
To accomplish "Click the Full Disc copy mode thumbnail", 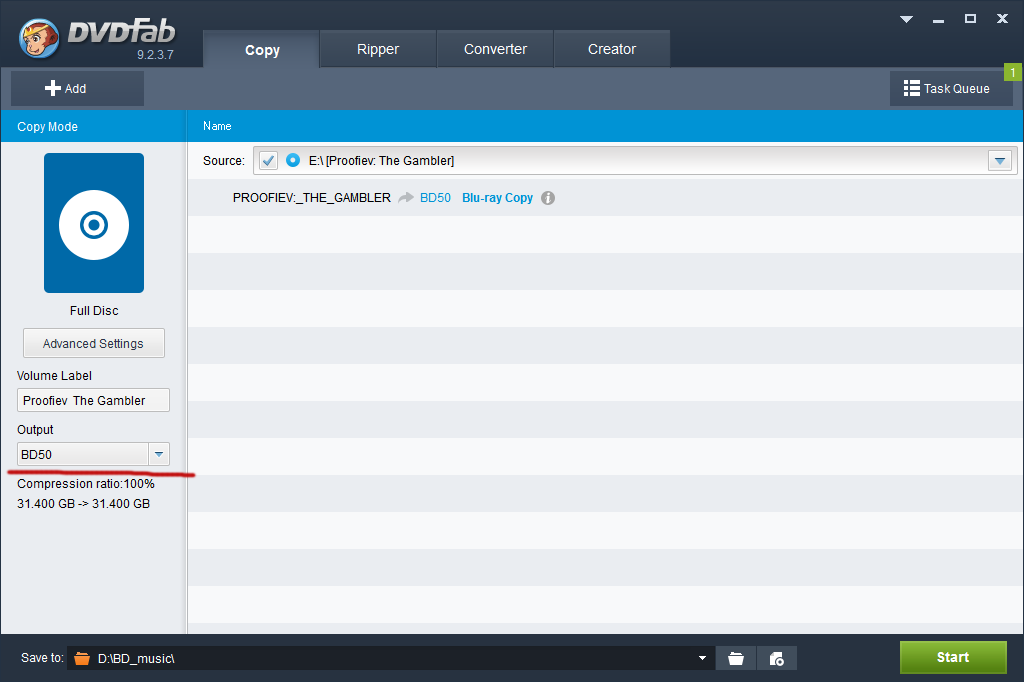I will [94, 223].
